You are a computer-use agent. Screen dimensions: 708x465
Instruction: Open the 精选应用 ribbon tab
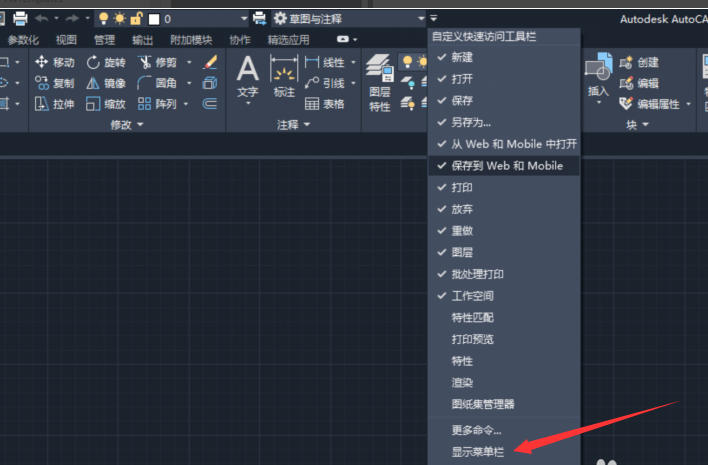[x=289, y=40]
